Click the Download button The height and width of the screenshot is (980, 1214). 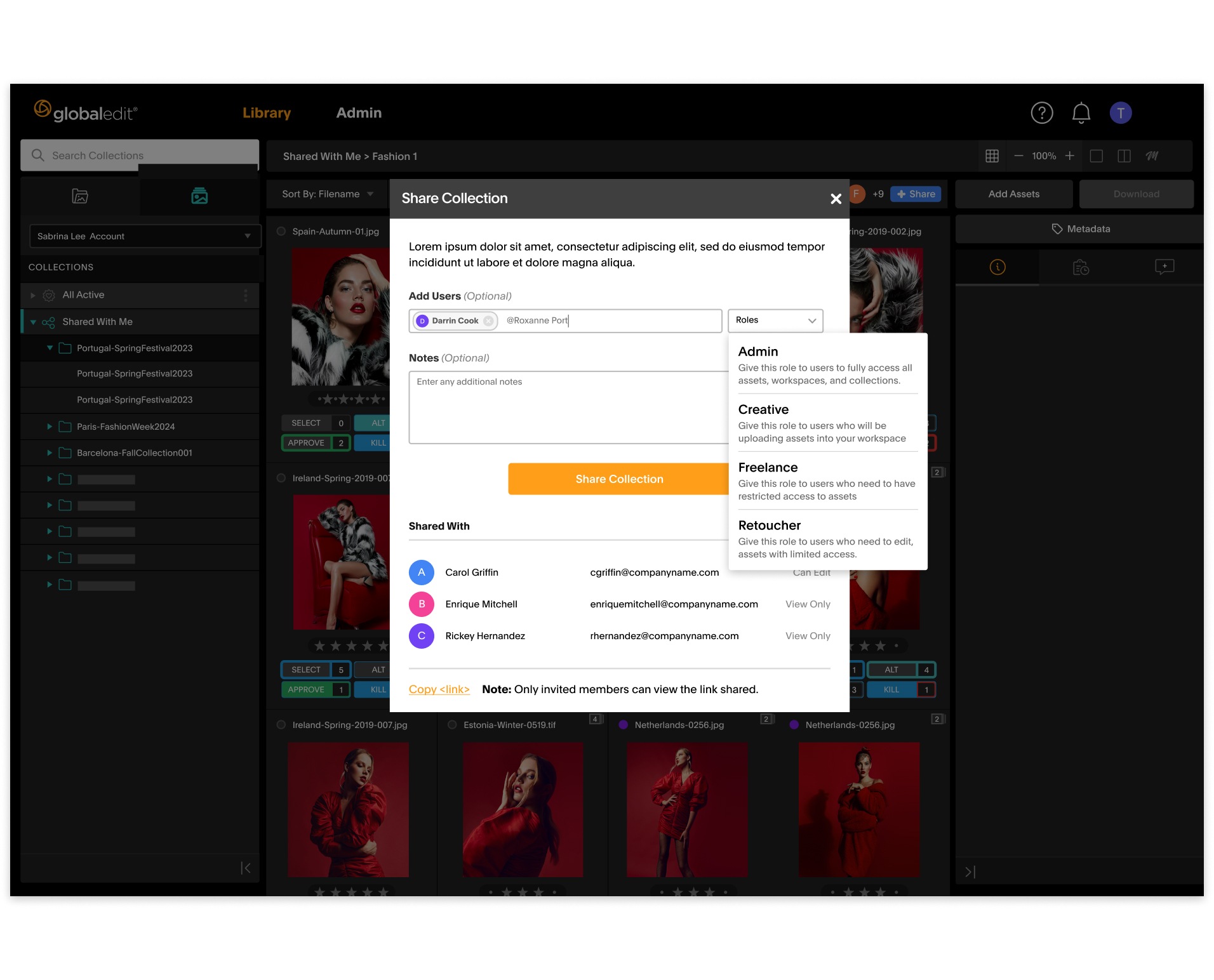(x=1136, y=194)
